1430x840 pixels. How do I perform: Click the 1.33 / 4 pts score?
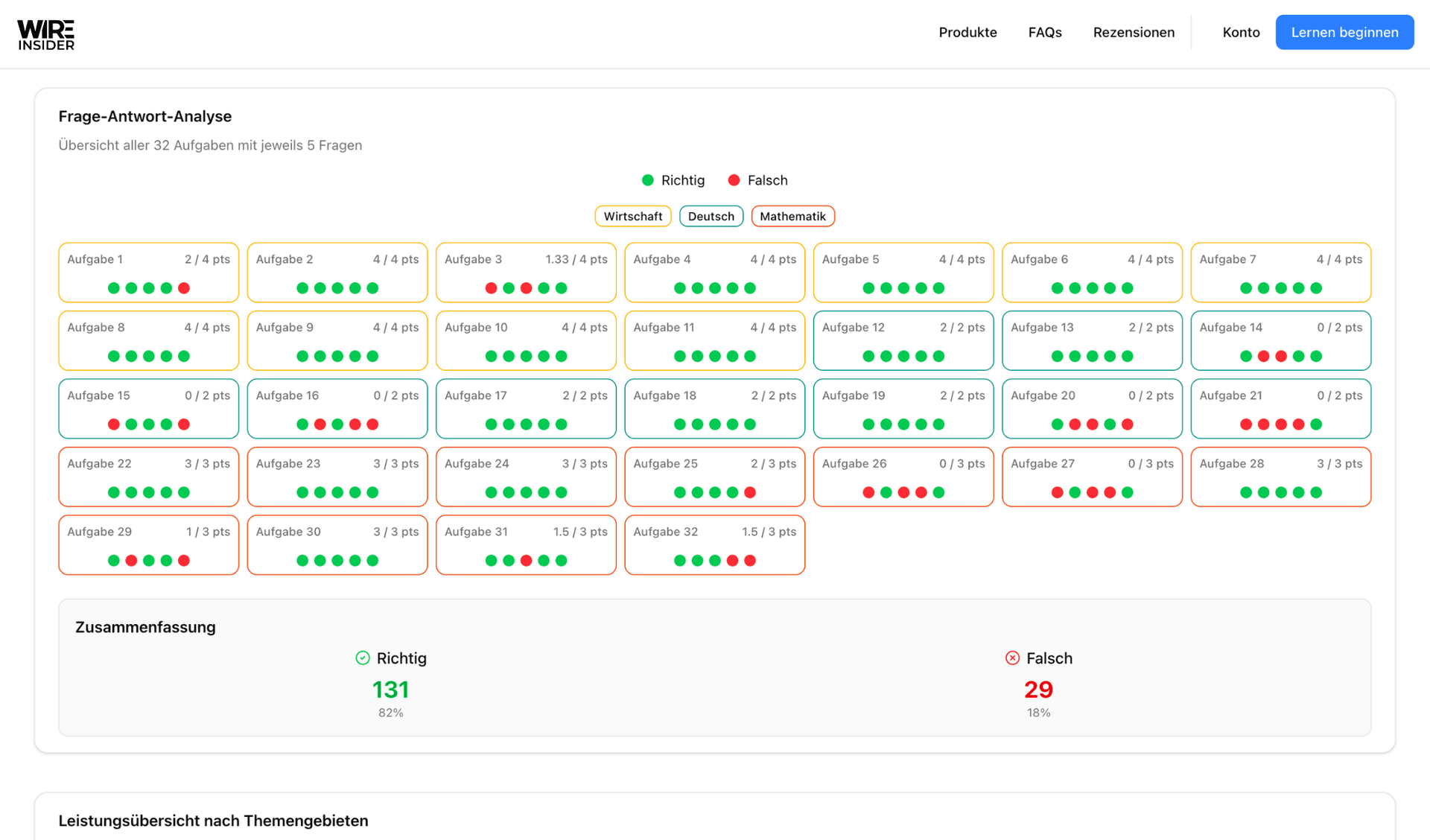click(576, 259)
